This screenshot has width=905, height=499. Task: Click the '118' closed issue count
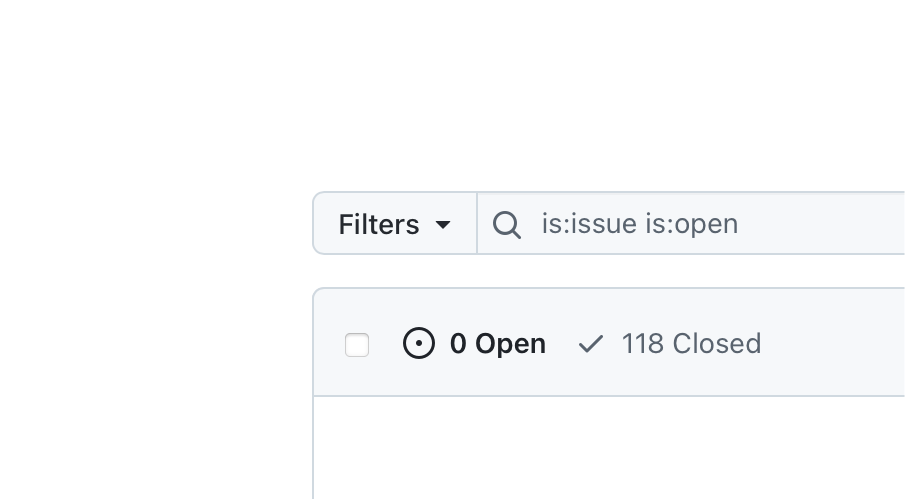pos(642,344)
